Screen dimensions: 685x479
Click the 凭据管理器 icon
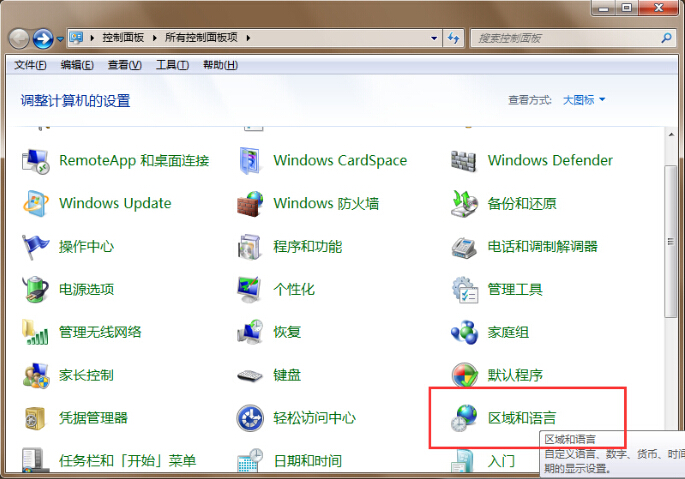[x=36, y=418]
